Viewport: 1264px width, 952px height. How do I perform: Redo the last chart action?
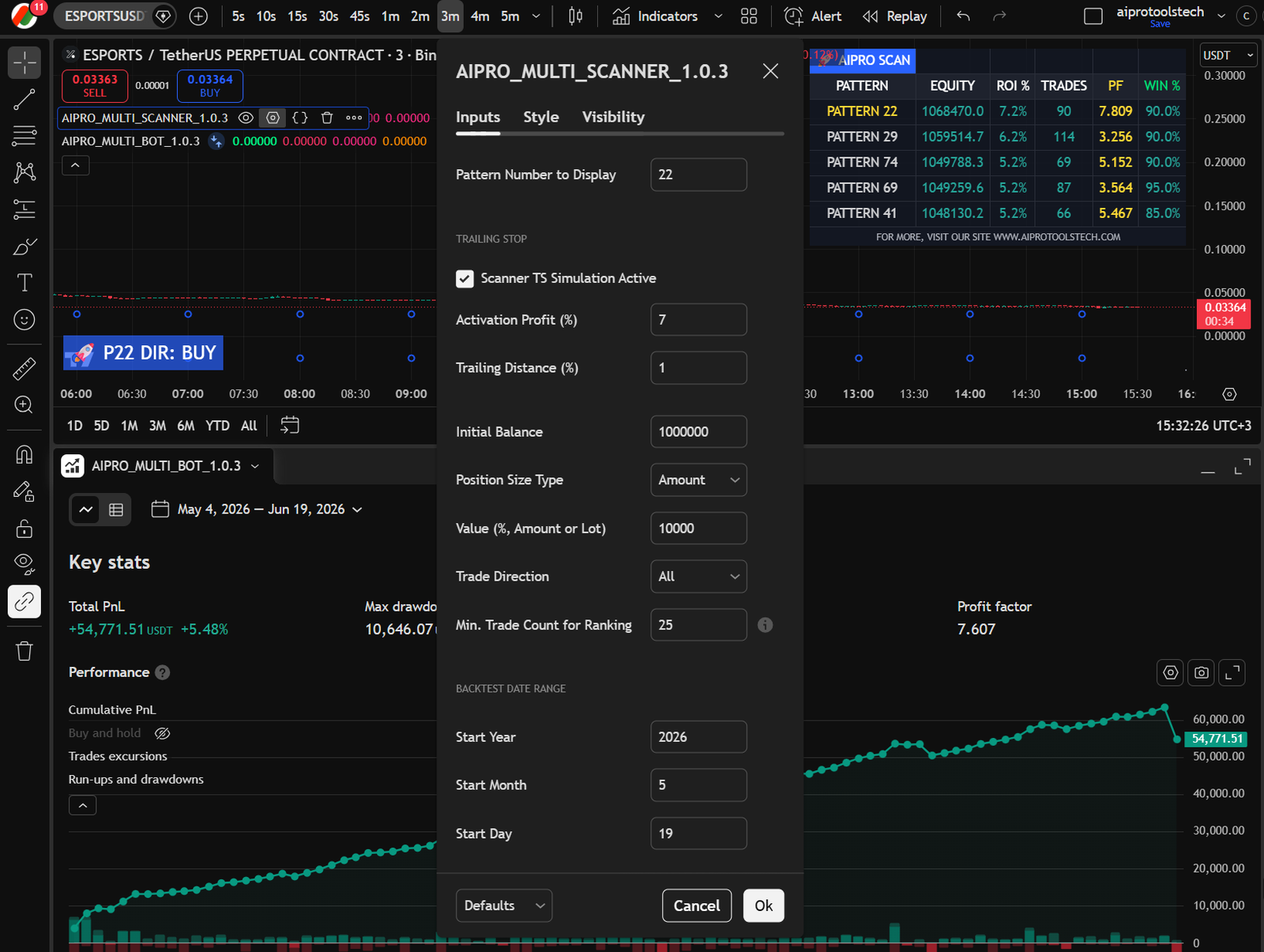pyautogui.click(x=999, y=16)
